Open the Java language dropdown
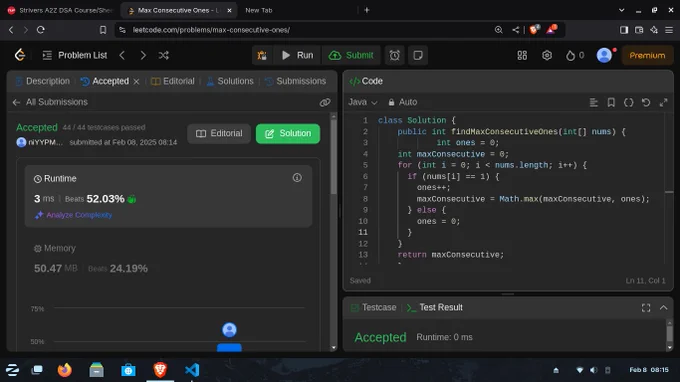Viewport: 680px width, 382px height. click(363, 102)
